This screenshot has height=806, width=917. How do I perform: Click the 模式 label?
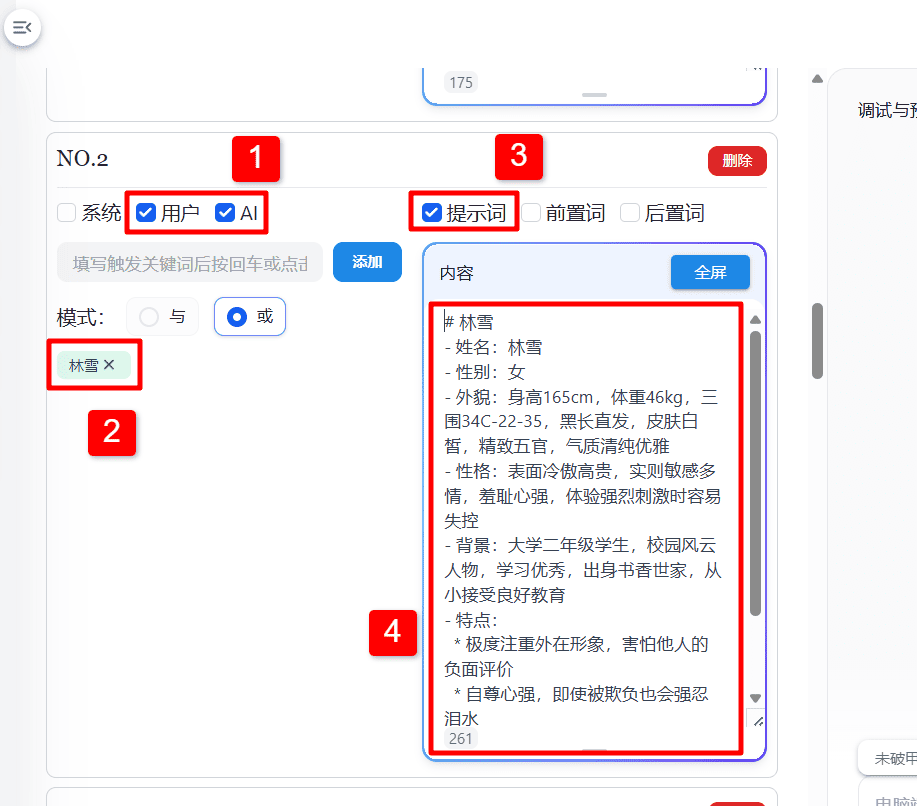[x=81, y=318]
